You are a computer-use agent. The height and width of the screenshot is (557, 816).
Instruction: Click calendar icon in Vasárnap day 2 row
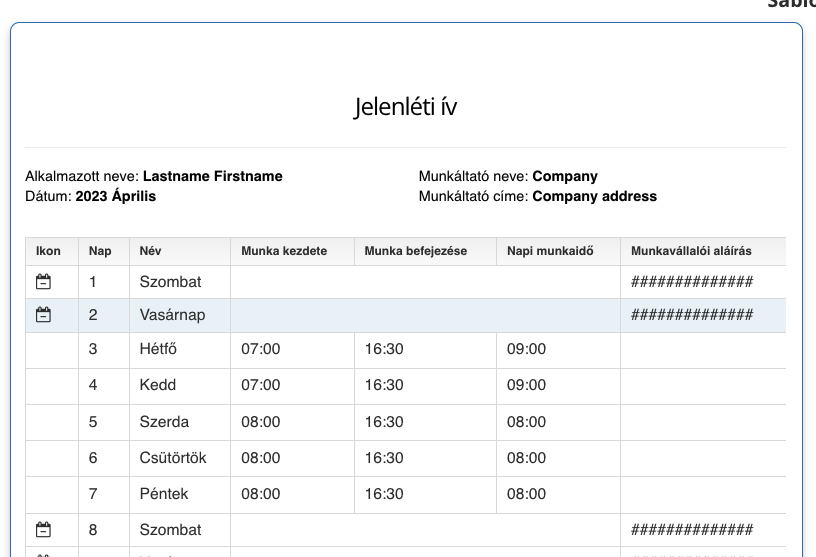click(x=43, y=314)
